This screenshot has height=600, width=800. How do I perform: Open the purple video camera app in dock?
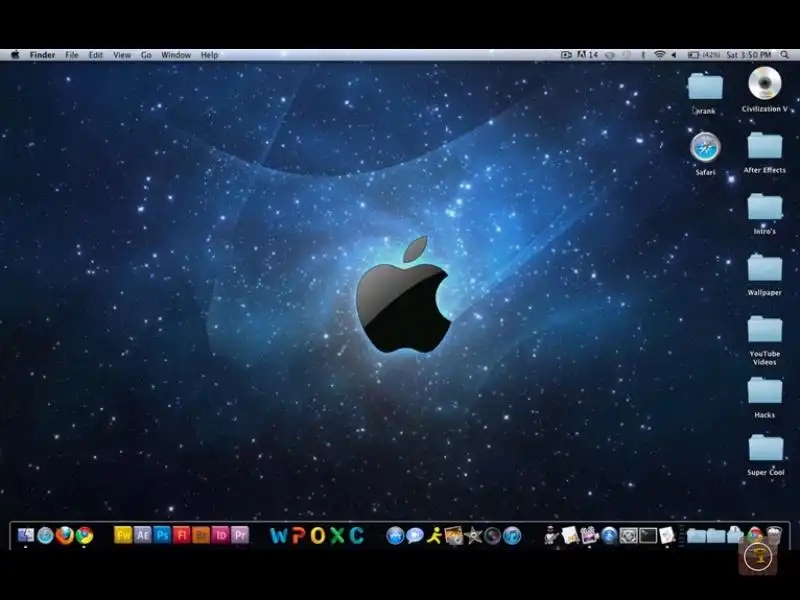589,535
